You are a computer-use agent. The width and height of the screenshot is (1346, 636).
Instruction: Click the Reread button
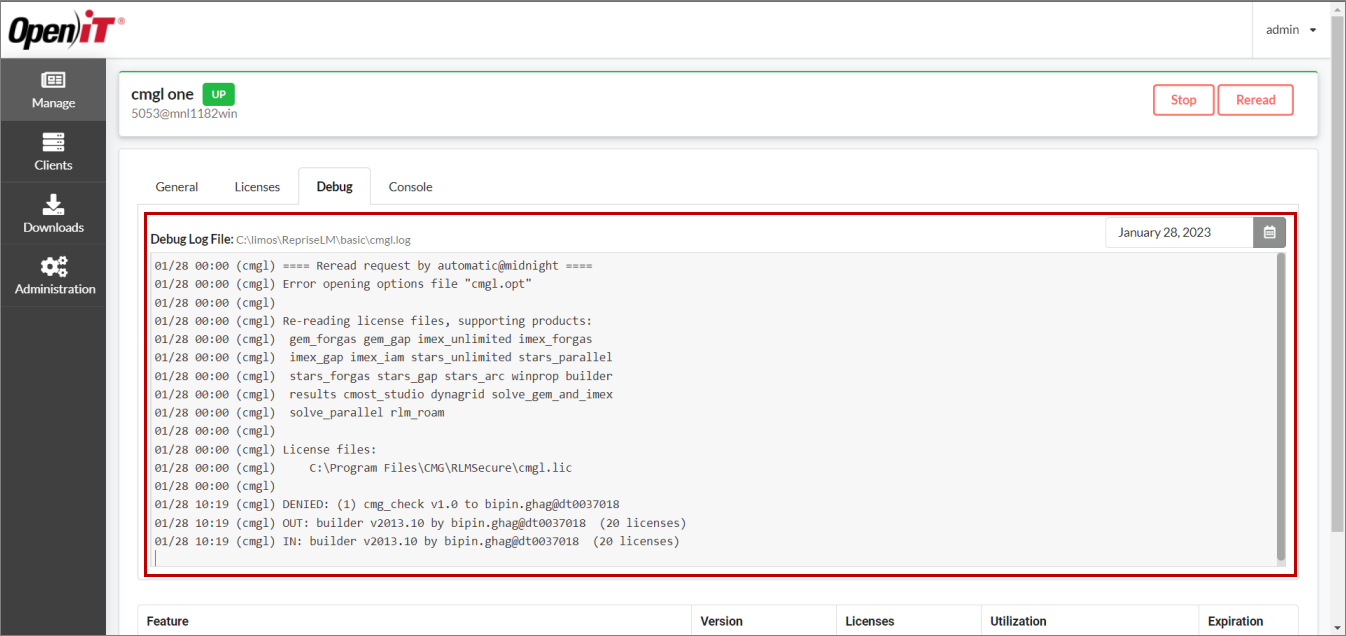tap(1255, 100)
